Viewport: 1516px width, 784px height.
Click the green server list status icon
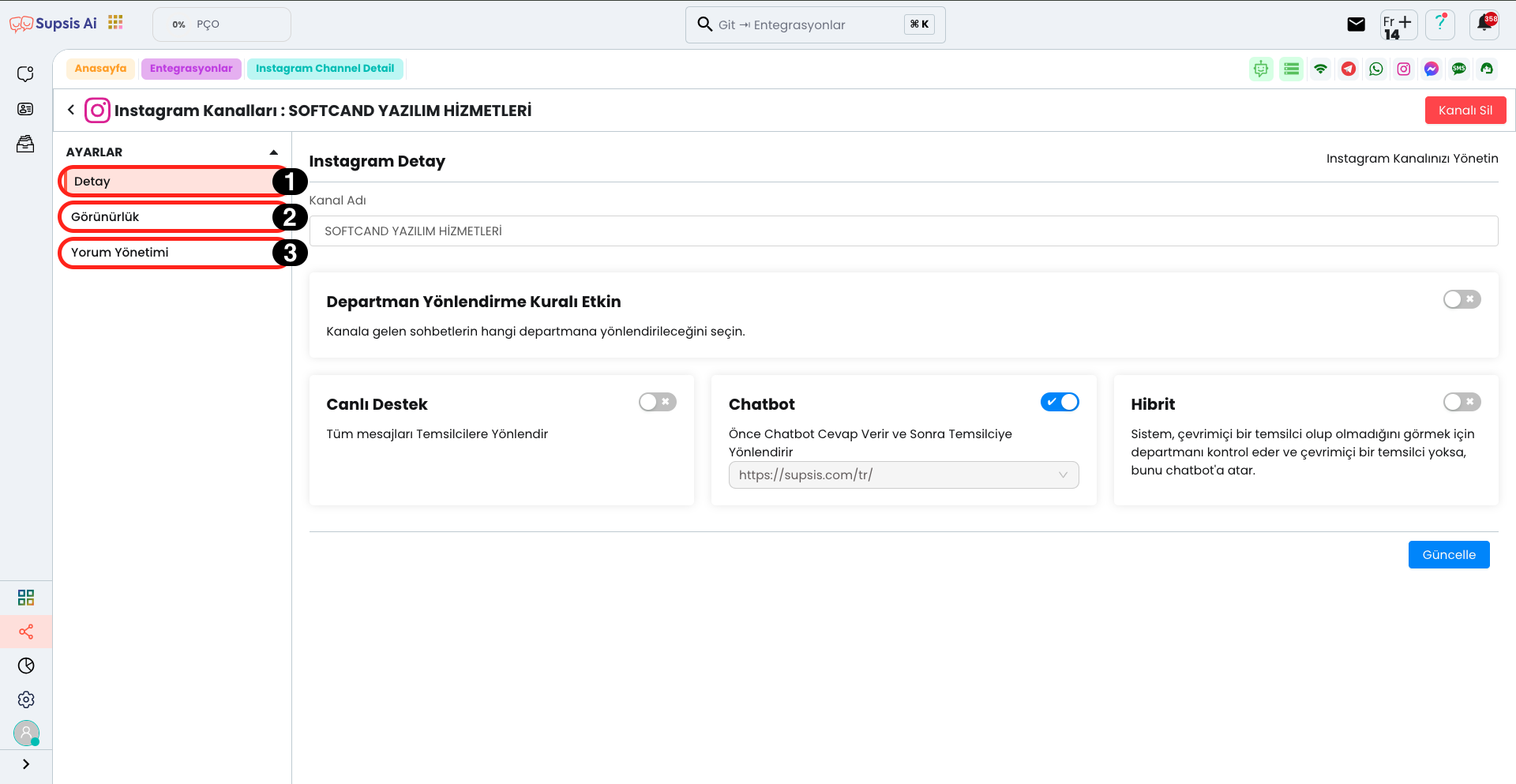pyautogui.click(x=1291, y=69)
